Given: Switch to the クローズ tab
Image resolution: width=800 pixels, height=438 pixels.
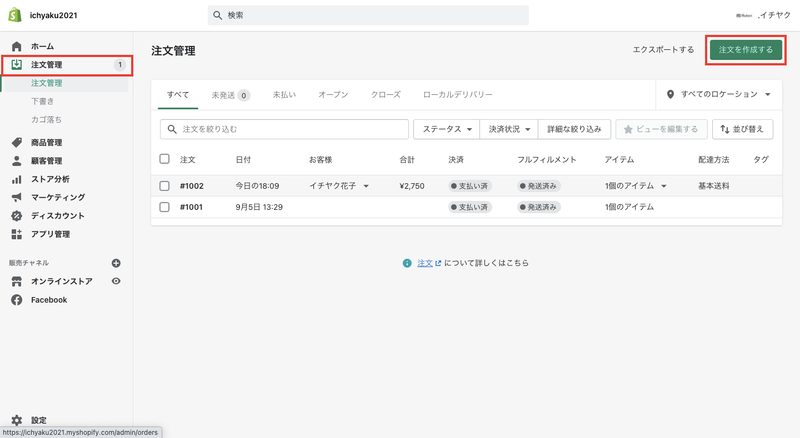Looking at the screenshot, I should pyautogui.click(x=386, y=94).
